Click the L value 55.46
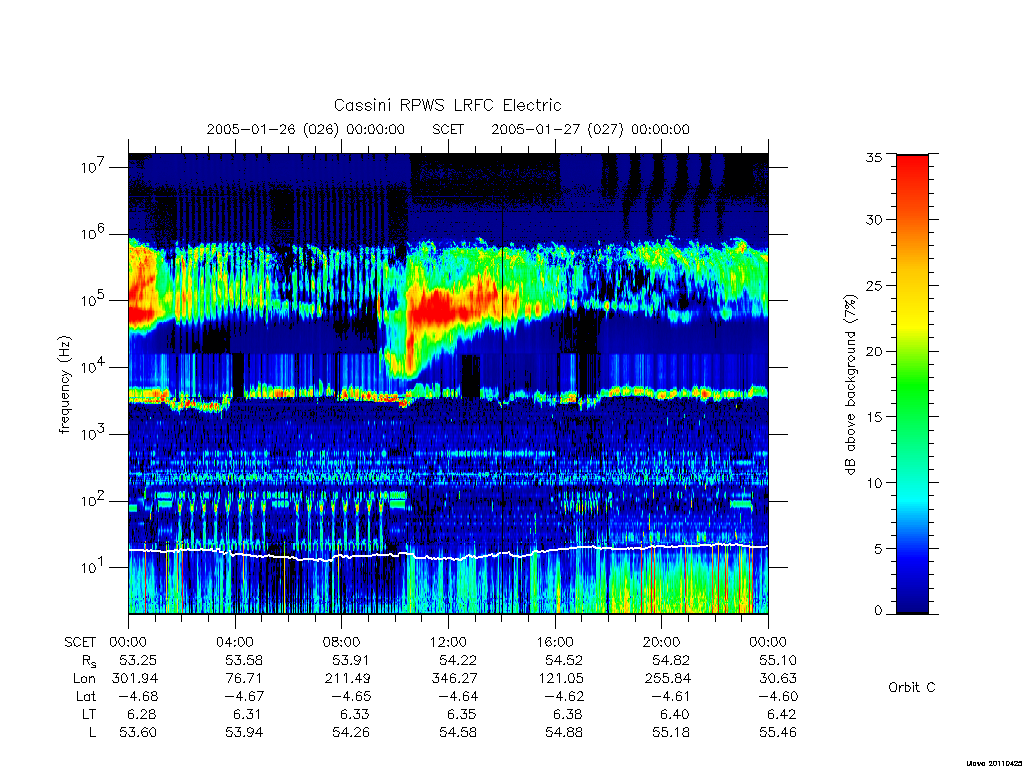The height and width of the screenshot is (768, 1024). (778, 733)
